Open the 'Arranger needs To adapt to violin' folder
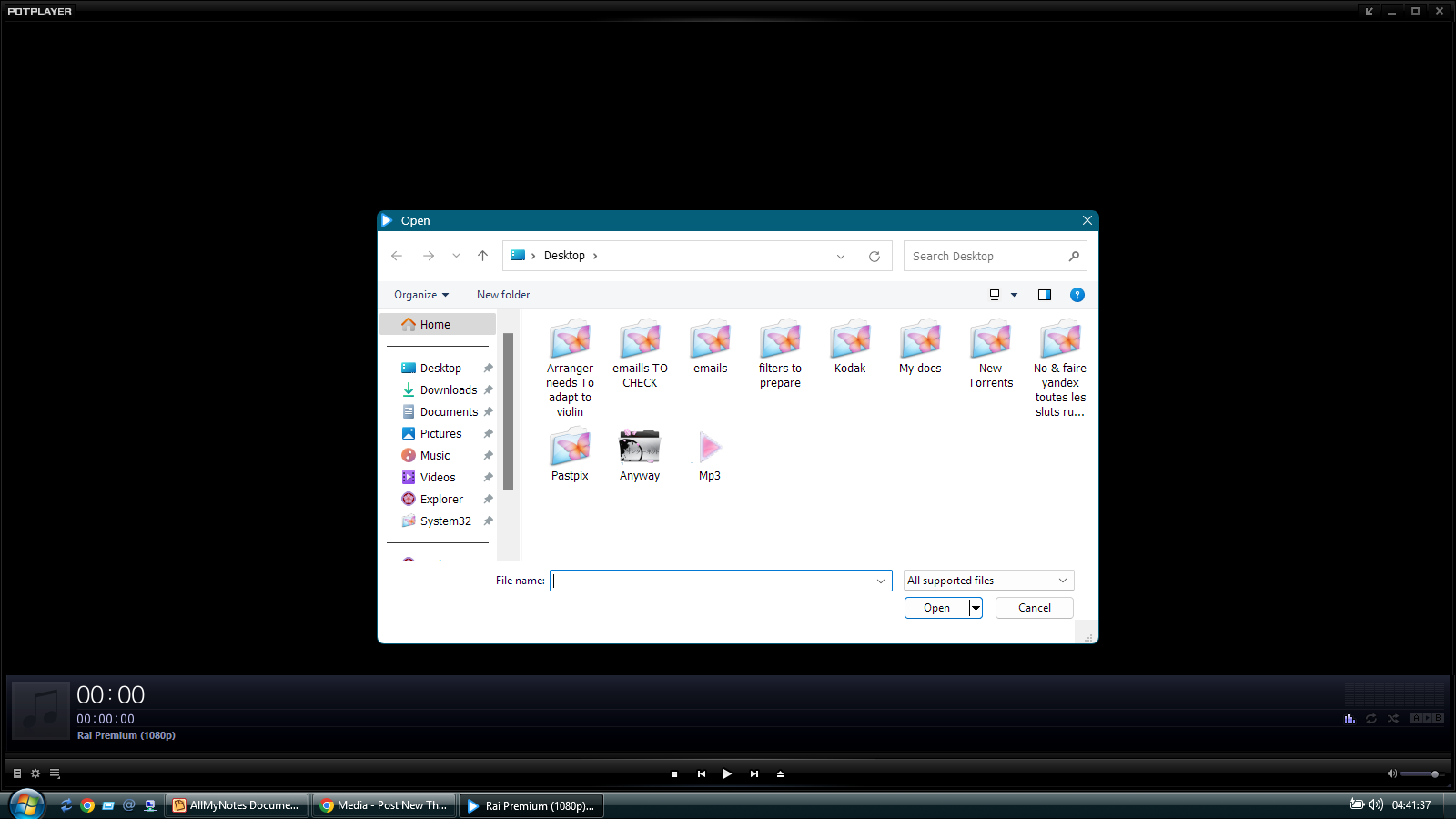 pyautogui.click(x=571, y=369)
